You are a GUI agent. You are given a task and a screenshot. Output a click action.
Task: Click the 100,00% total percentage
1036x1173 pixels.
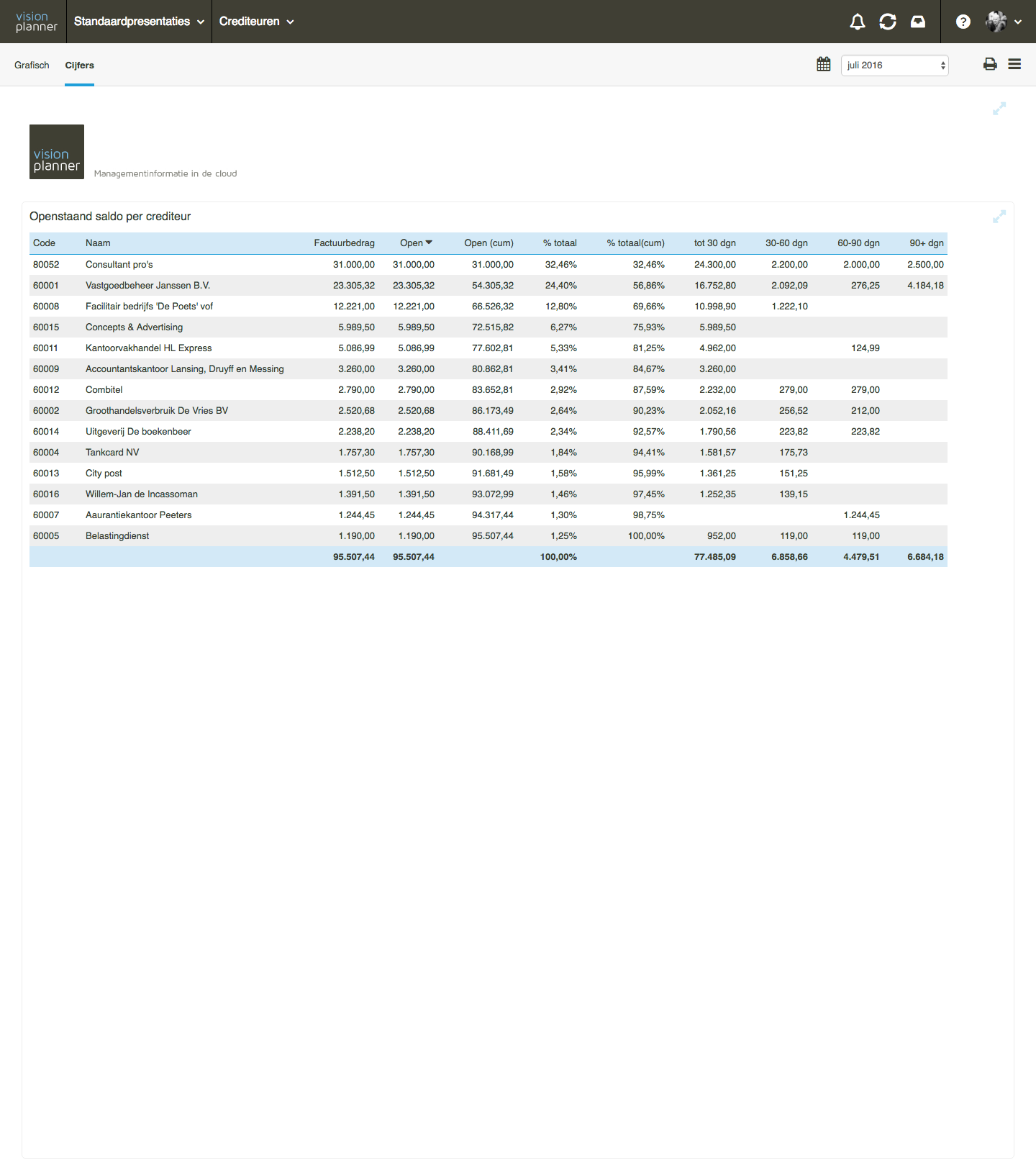coord(558,557)
